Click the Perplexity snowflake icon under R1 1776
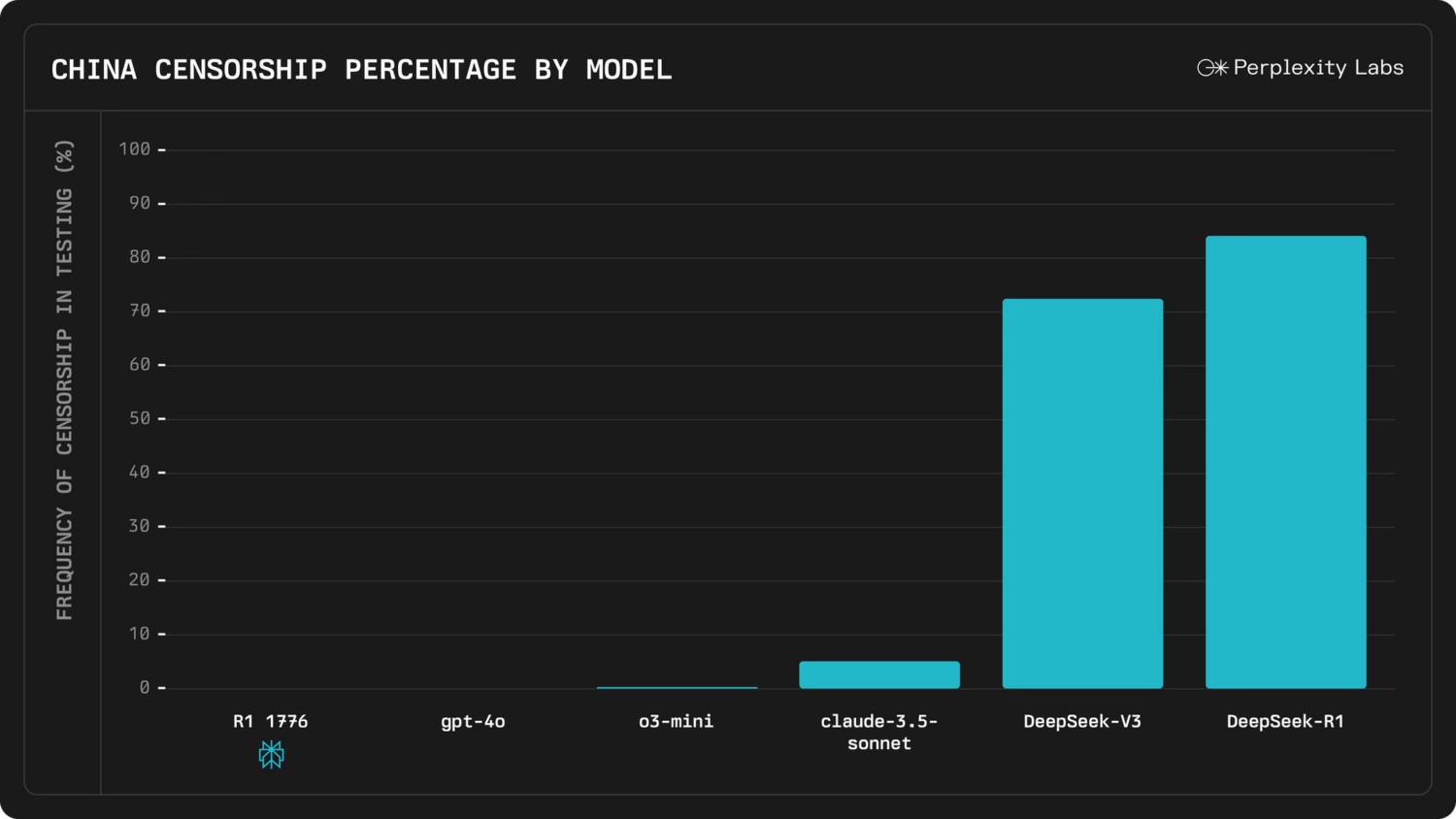 pyautogui.click(x=272, y=754)
